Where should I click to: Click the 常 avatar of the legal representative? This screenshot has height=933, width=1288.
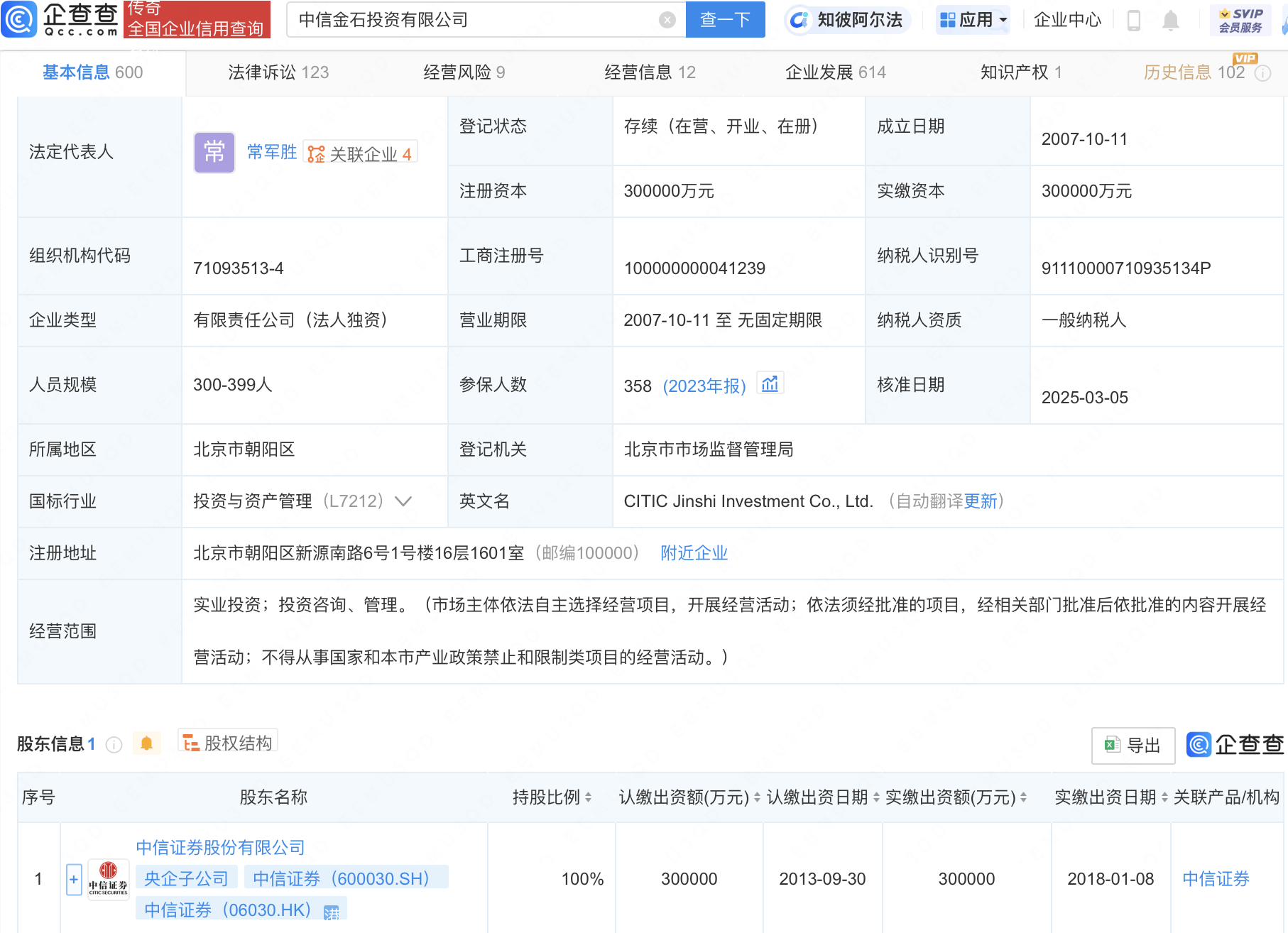[x=214, y=152]
